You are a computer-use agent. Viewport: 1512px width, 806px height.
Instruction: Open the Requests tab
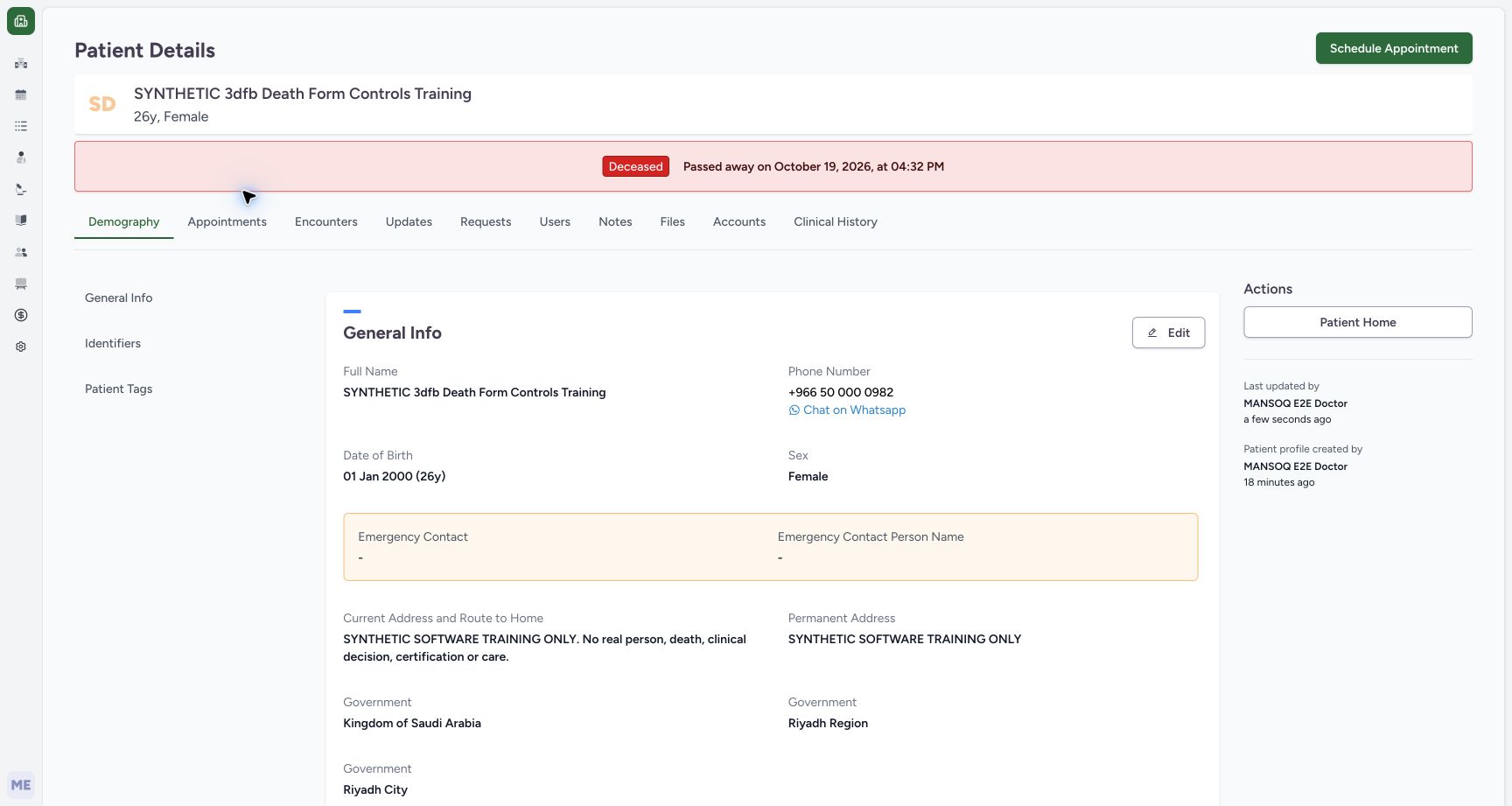(486, 221)
